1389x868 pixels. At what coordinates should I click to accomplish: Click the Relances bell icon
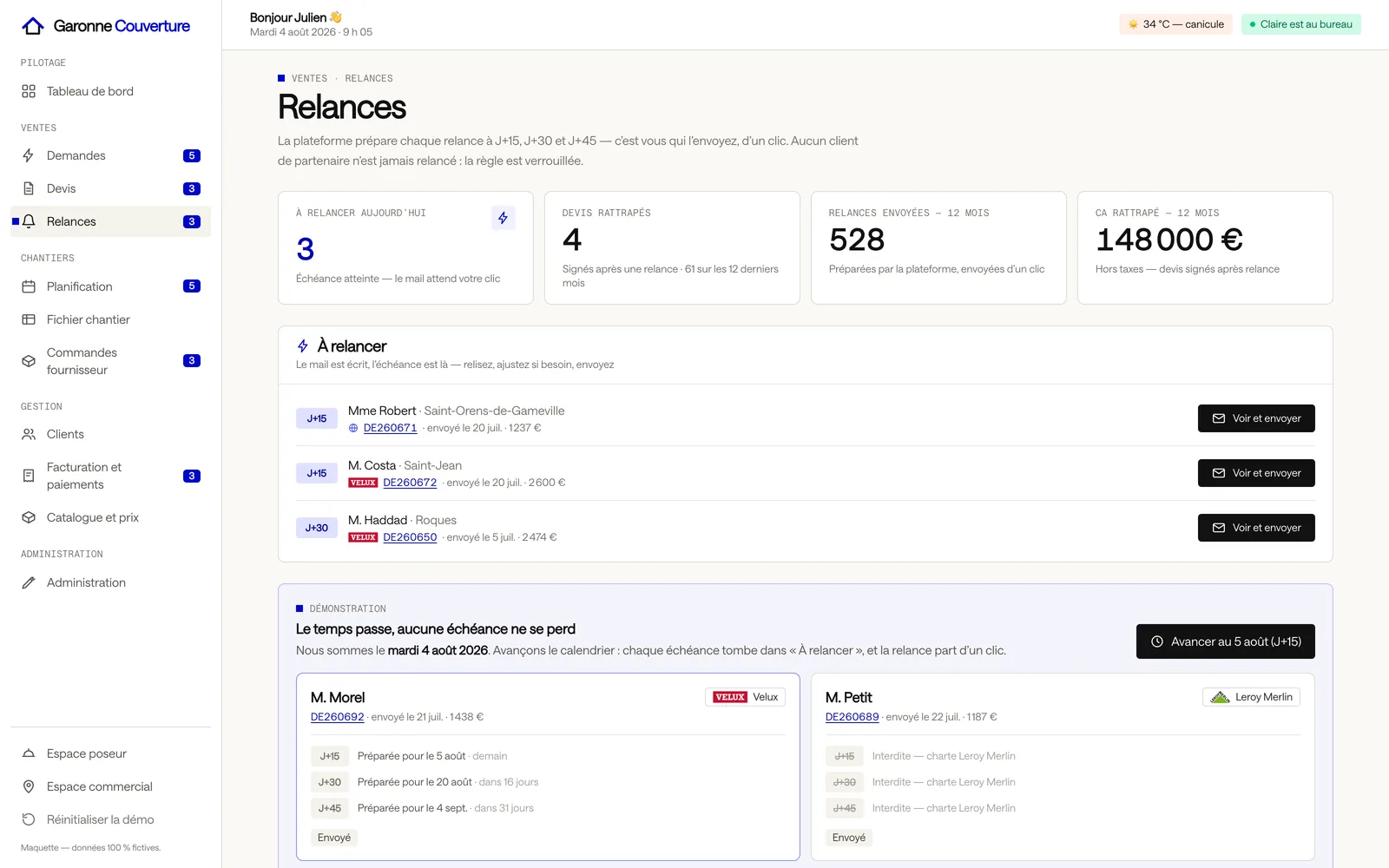[x=29, y=221]
